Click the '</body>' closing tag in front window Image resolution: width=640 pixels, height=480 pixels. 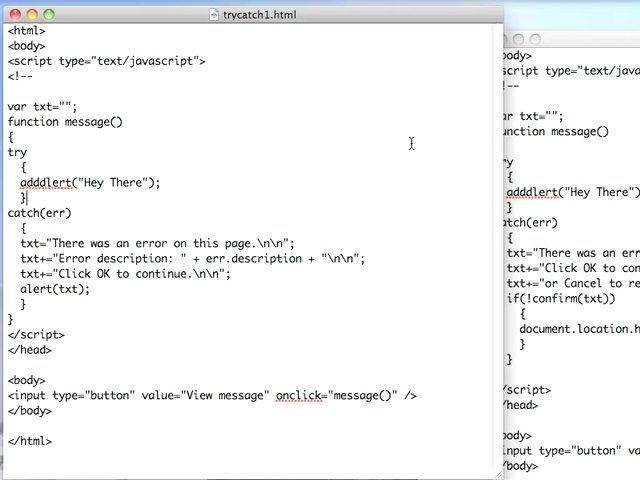click(30, 411)
